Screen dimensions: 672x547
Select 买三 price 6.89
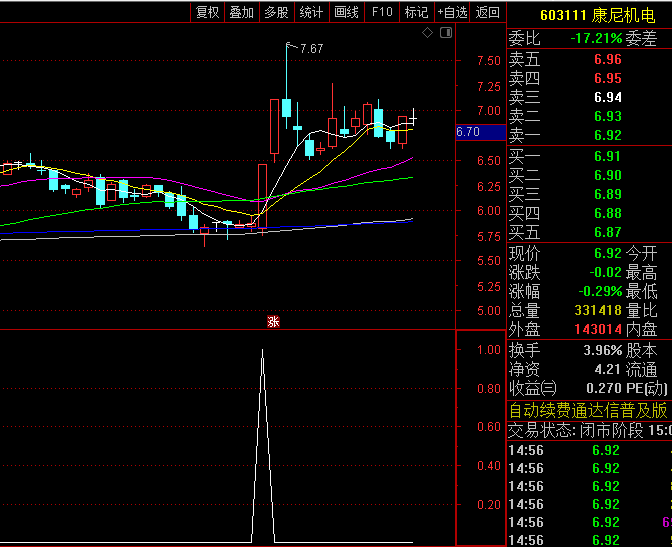(608, 194)
